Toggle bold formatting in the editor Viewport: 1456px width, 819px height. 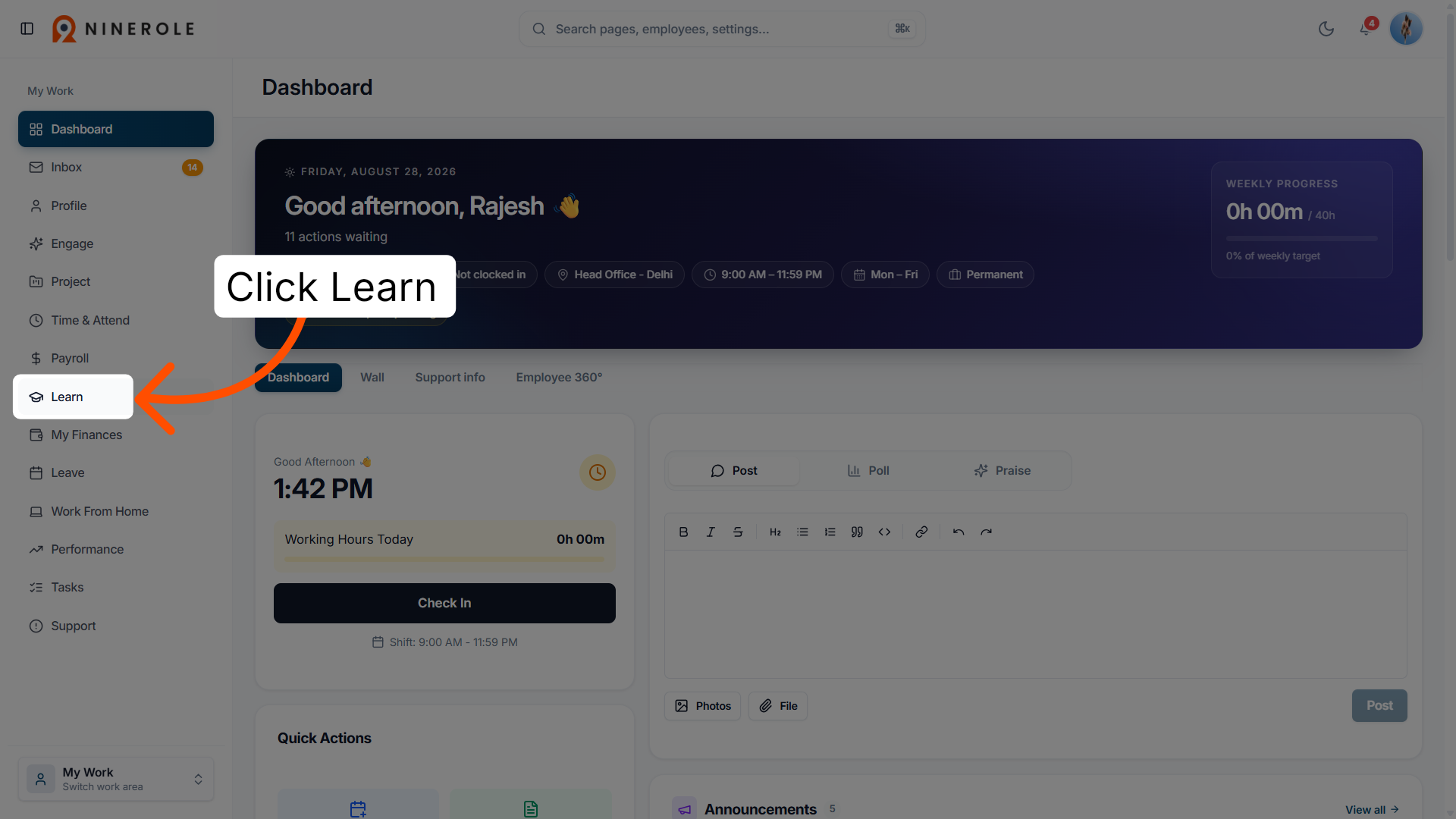click(683, 532)
